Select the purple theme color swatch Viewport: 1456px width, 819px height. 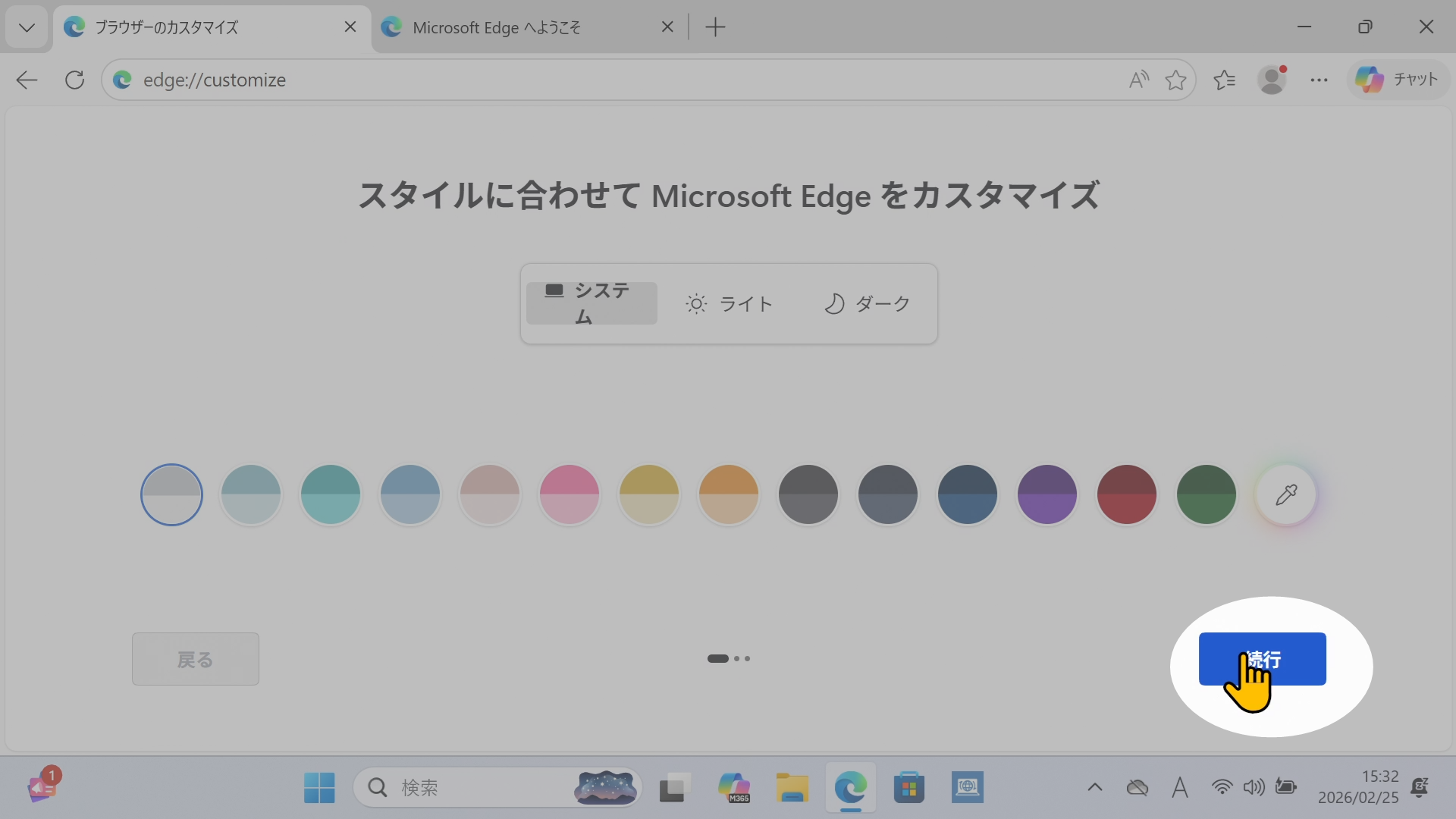coord(1046,494)
